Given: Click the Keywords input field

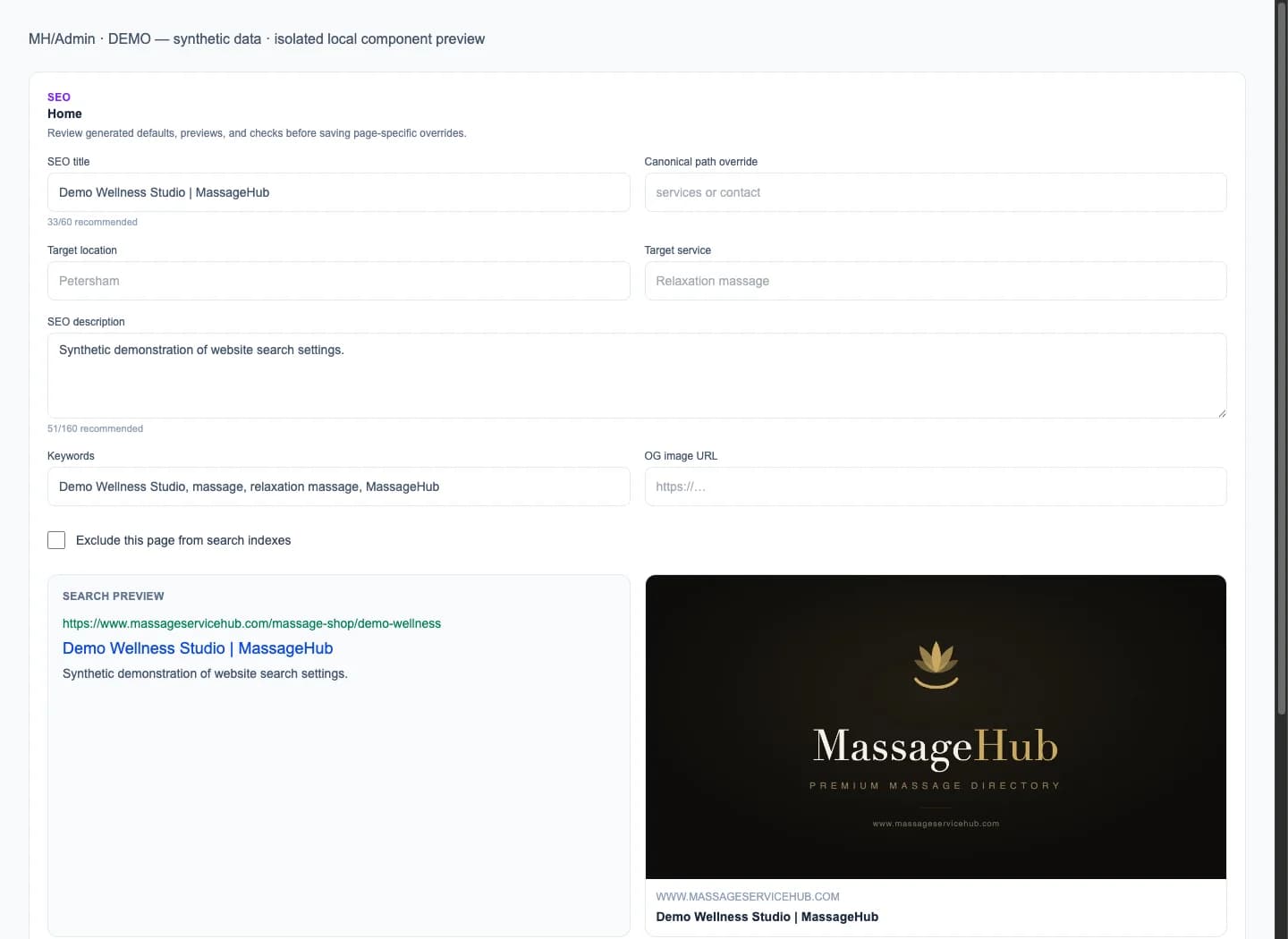Looking at the screenshot, I should 338,486.
